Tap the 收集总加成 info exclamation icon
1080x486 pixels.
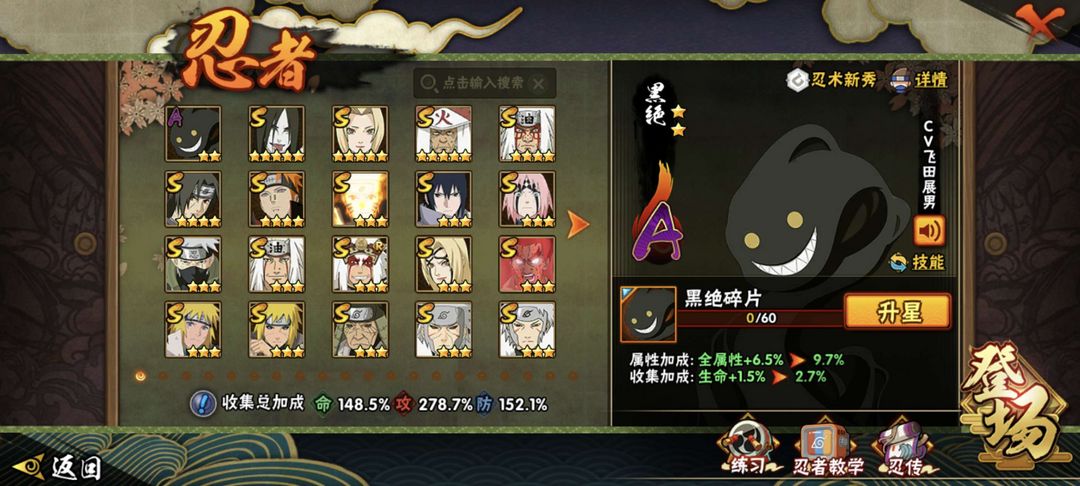click(x=202, y=403)
